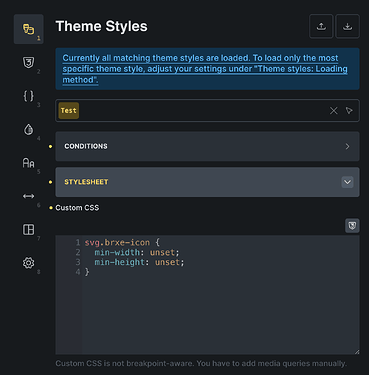
Task: Open the theme style selector field
Action: pos(207,111)
